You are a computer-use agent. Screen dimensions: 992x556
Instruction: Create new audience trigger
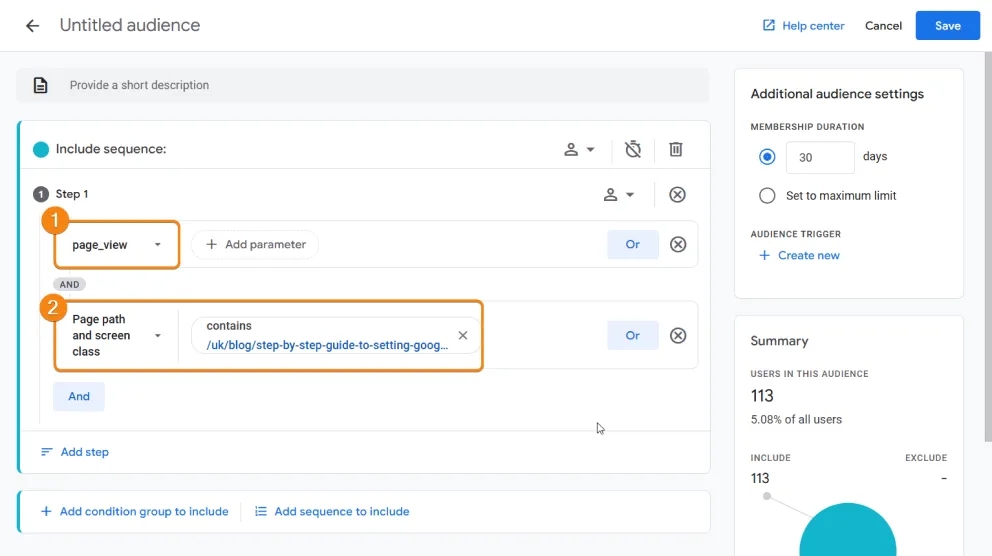[799, 256]
